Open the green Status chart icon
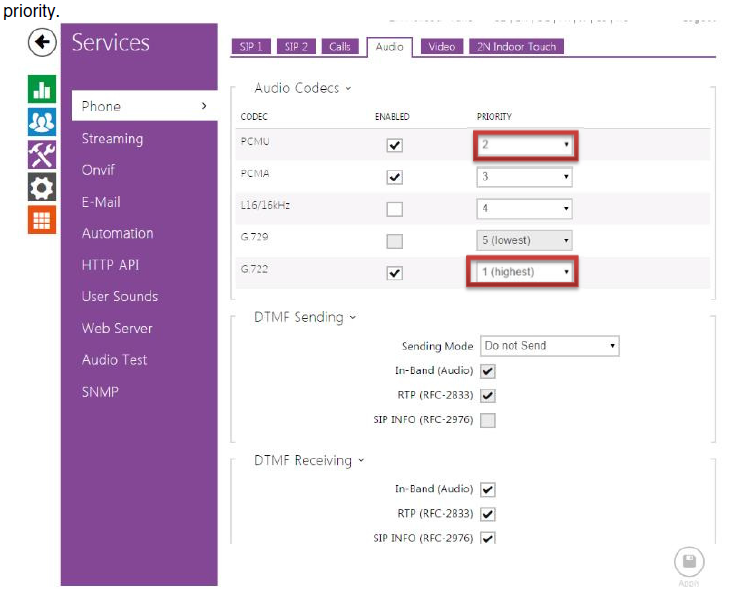 pyautogui.click(x=41, y=90)
